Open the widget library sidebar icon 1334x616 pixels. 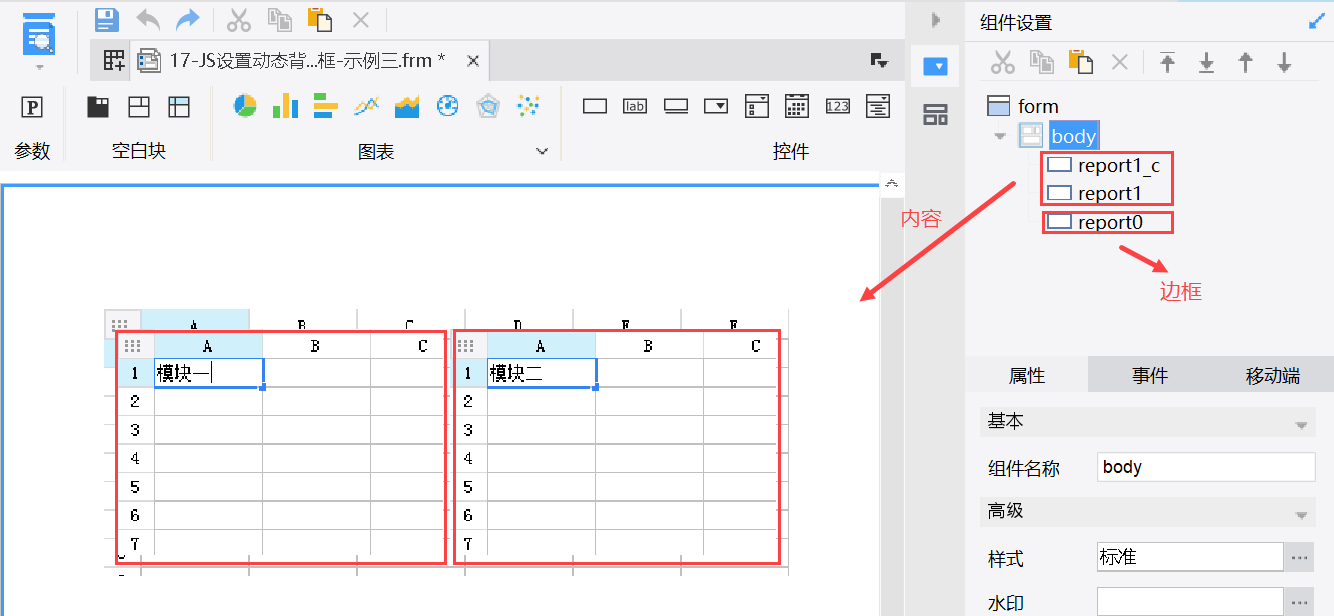tap(935, 115)
